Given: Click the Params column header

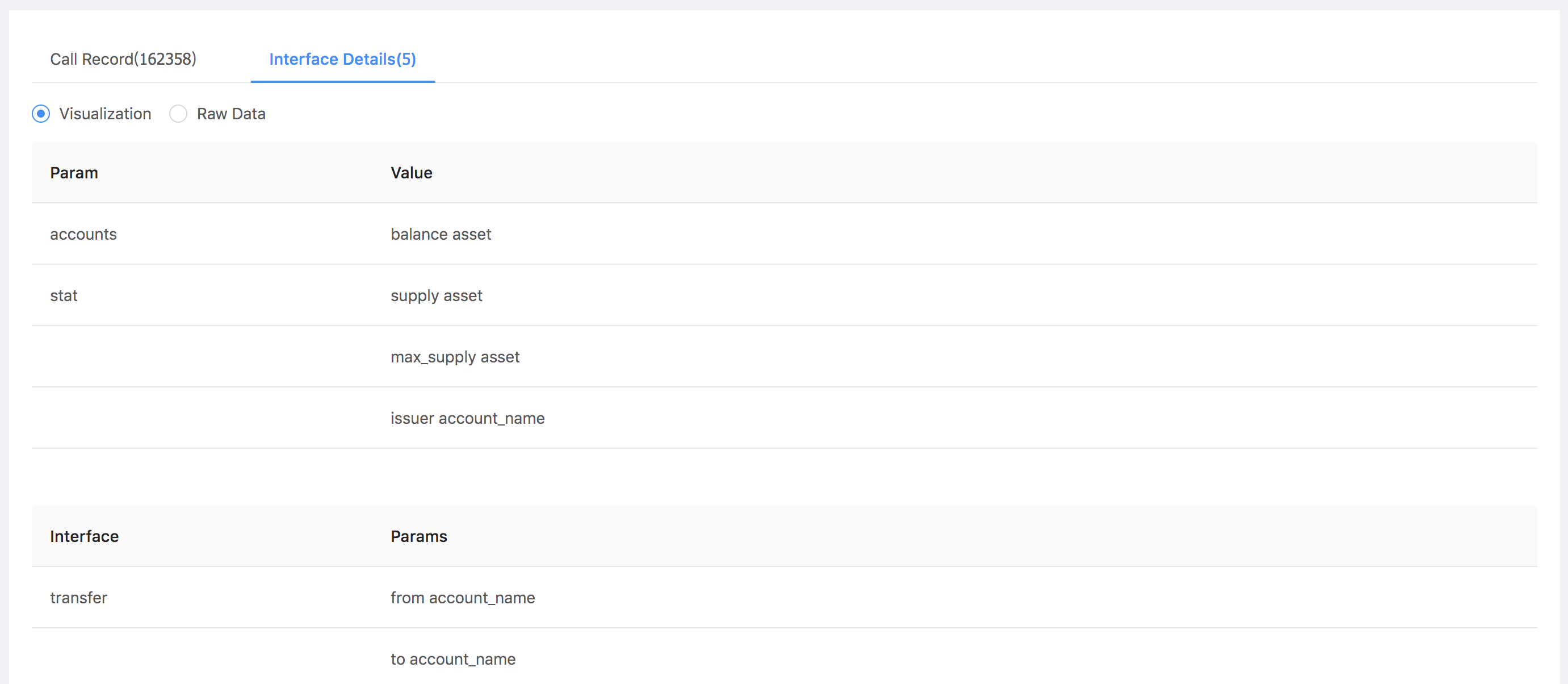Looking at the screenshot, I should point(419,537).
